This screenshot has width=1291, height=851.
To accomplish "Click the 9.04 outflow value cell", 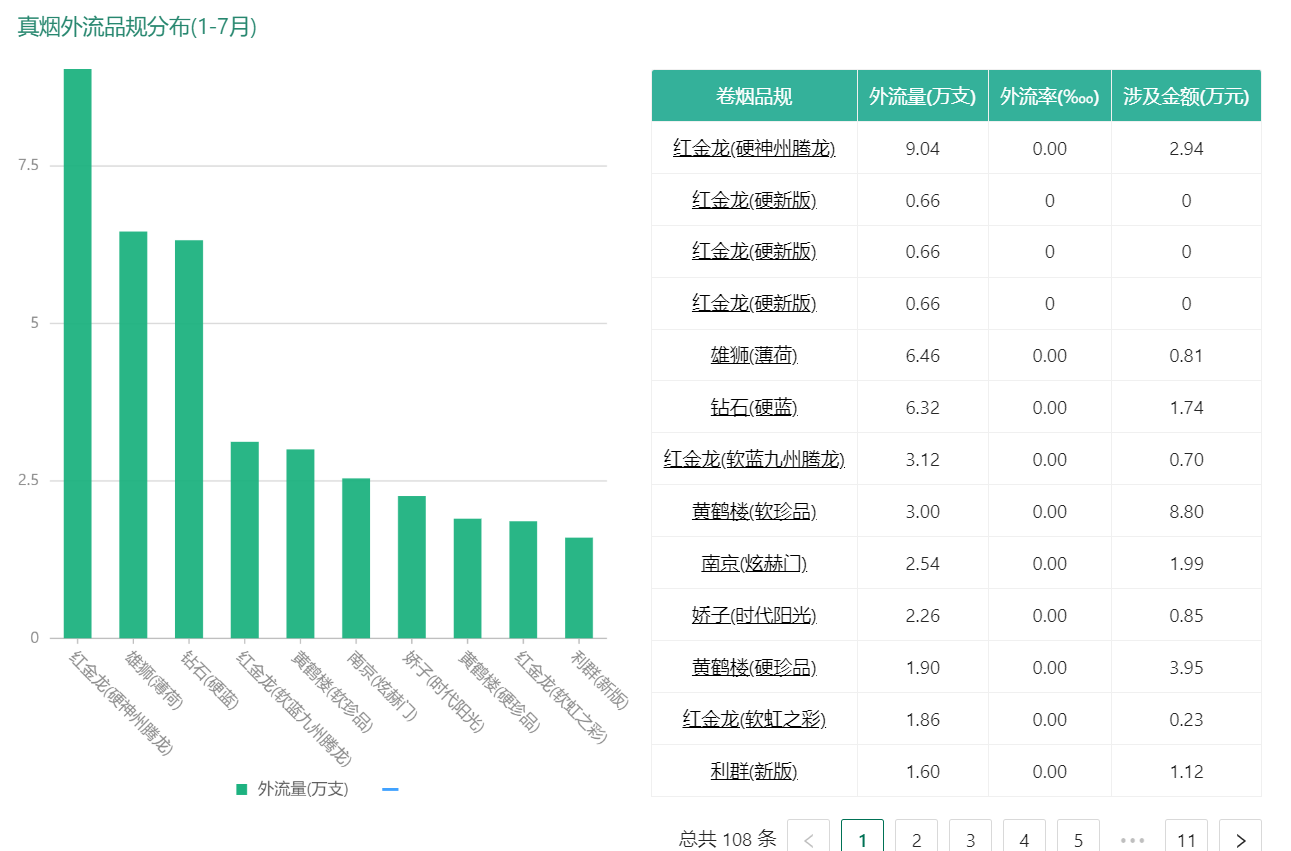I will click(x=922, y=148).
